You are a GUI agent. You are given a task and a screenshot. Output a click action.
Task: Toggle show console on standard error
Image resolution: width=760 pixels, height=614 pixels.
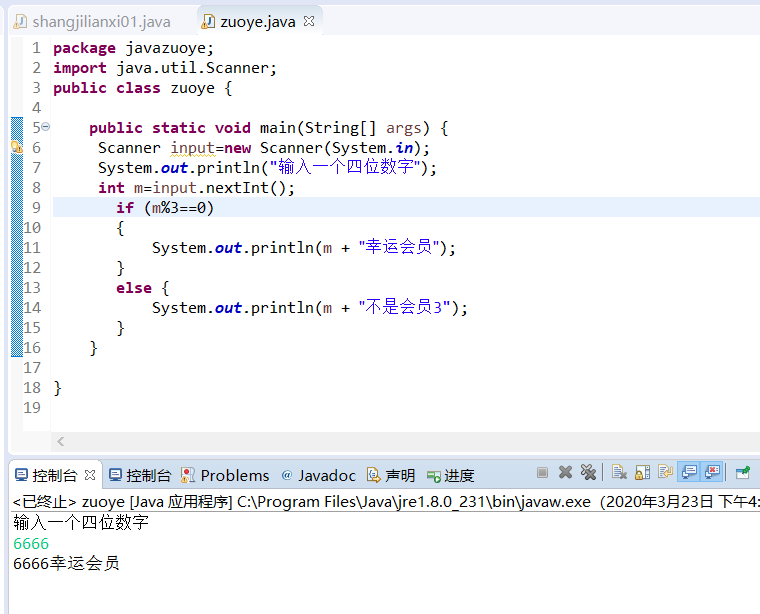point(712,472)
